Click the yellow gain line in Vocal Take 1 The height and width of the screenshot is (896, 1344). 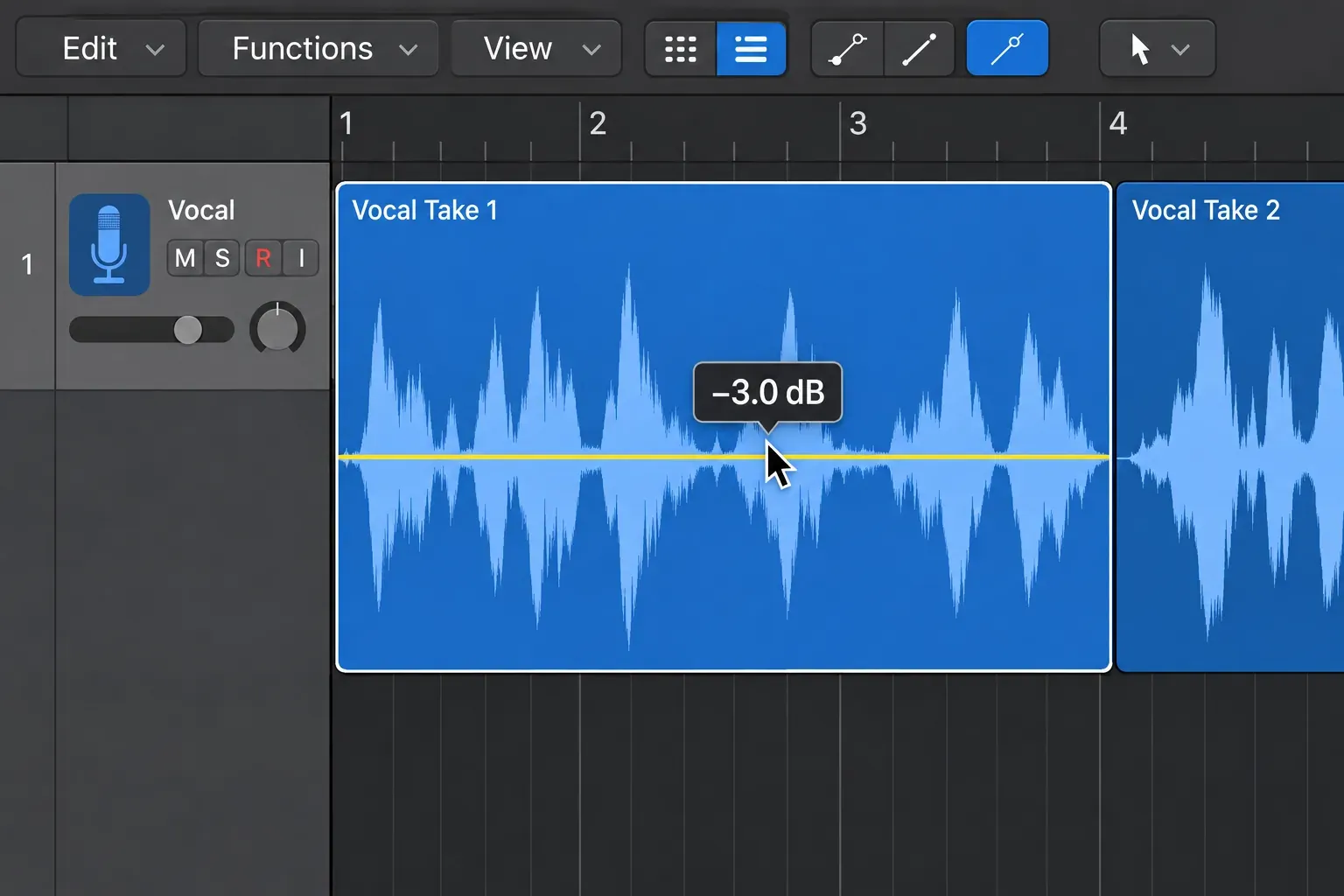[x=724, y=457]
